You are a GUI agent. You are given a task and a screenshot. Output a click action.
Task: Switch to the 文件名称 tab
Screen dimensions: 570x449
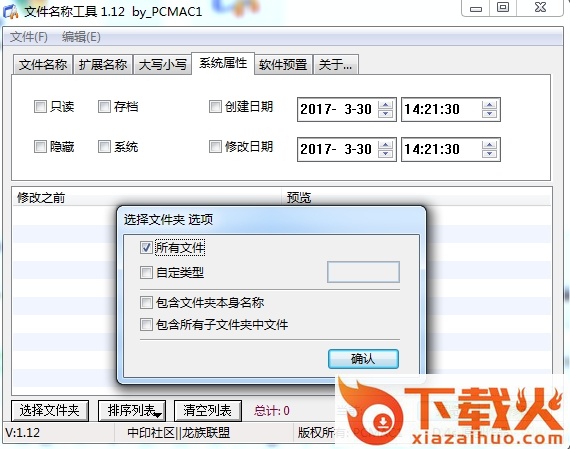pyautogui.click(x=43, y=65)
